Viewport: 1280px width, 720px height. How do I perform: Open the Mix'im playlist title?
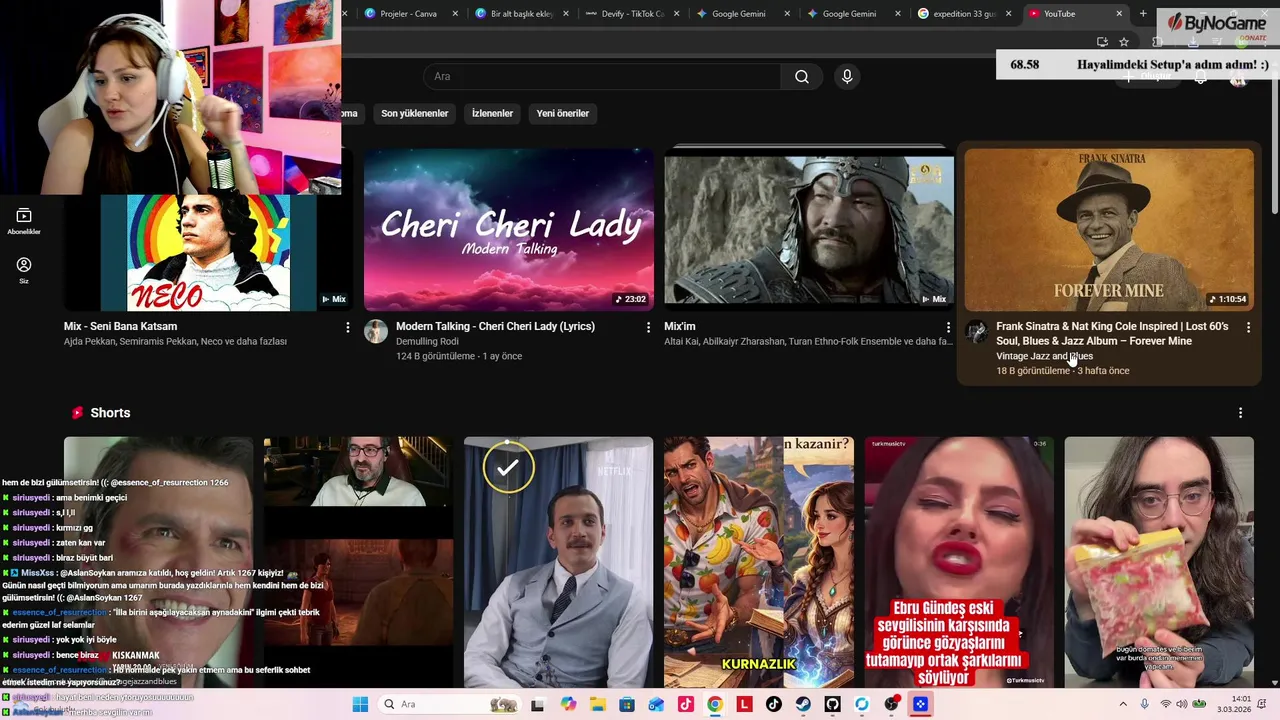tap(680, 327)
